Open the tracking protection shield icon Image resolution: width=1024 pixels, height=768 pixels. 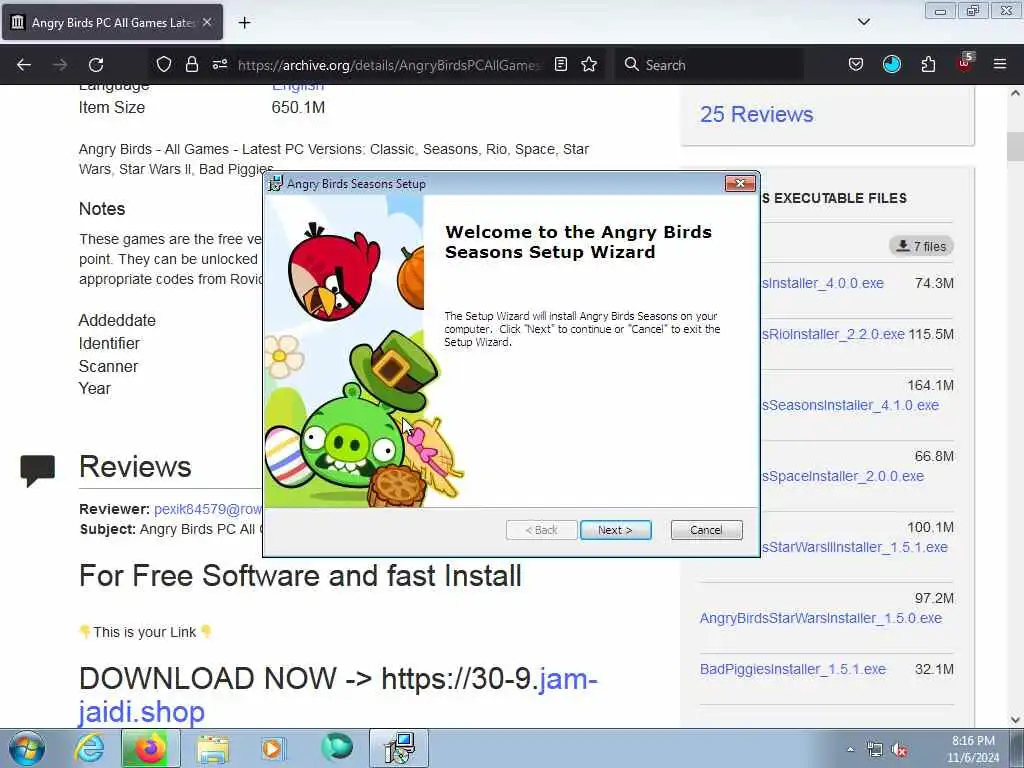click(x=164, y=64)
